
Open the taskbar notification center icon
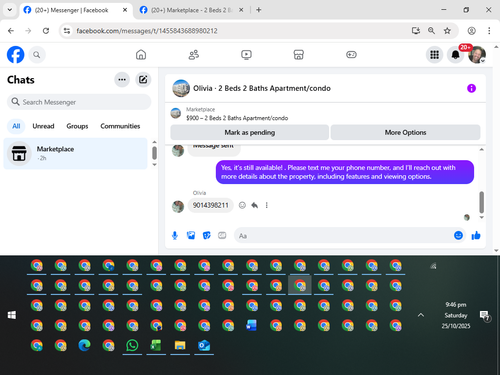coord(484,316)
